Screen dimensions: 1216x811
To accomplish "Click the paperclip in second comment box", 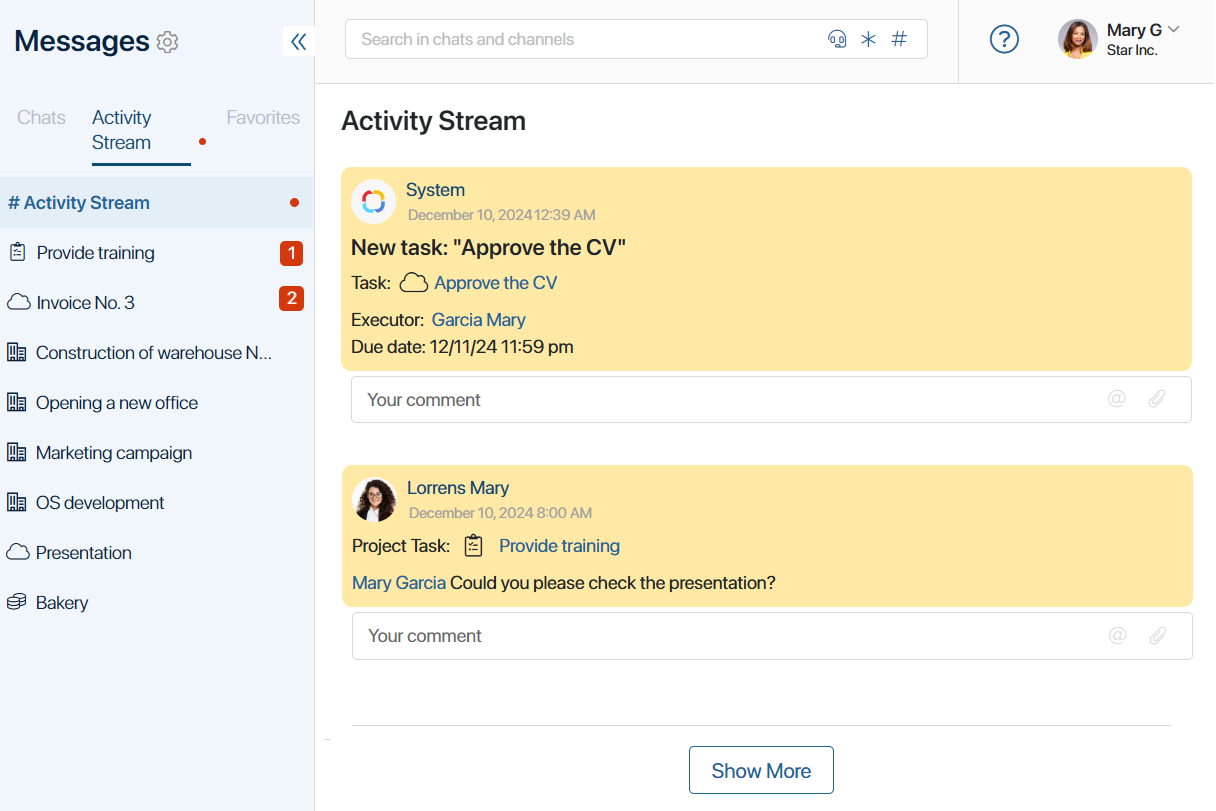I will coord(1157,635).
